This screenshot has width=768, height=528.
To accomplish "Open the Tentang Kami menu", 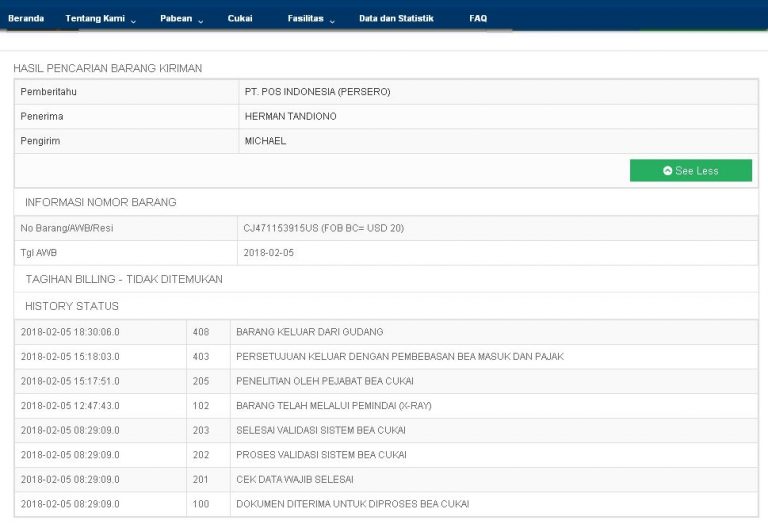I will [x=95, y=18].
